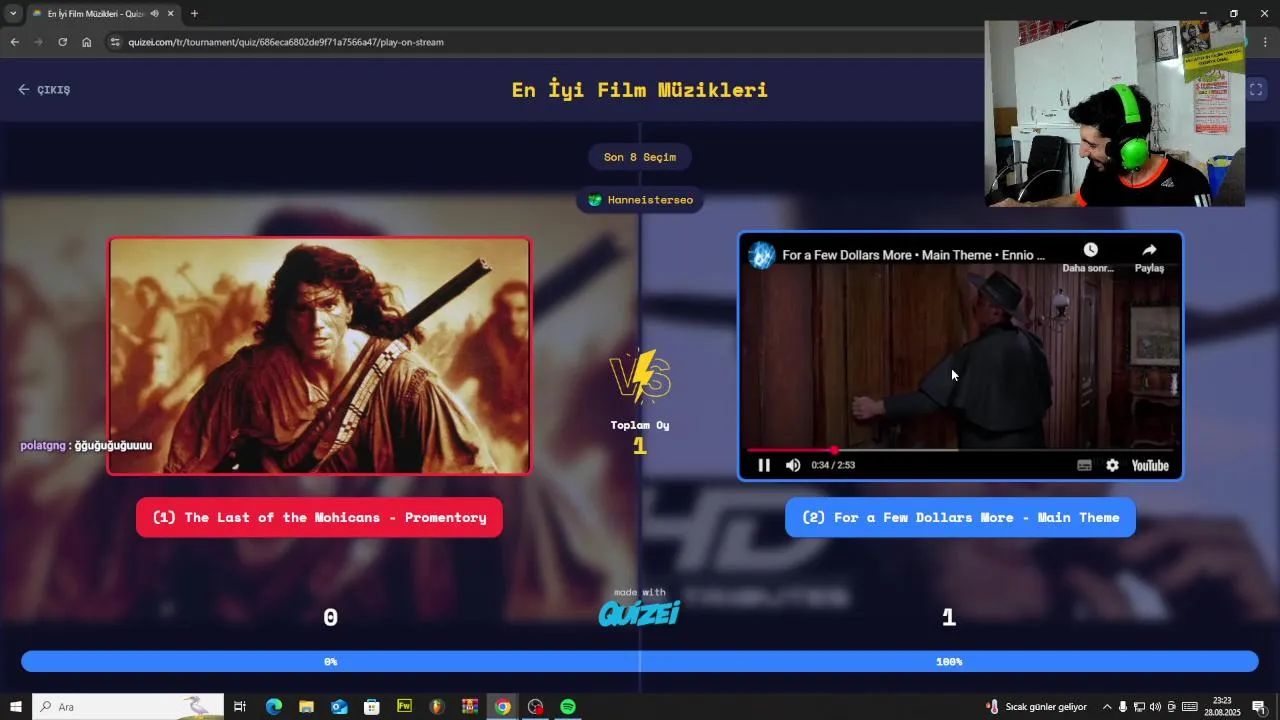Image resolution: width=1280 pixels, height=720 pixels.
Task: Open a new browser tab
Action: point(194,14)
